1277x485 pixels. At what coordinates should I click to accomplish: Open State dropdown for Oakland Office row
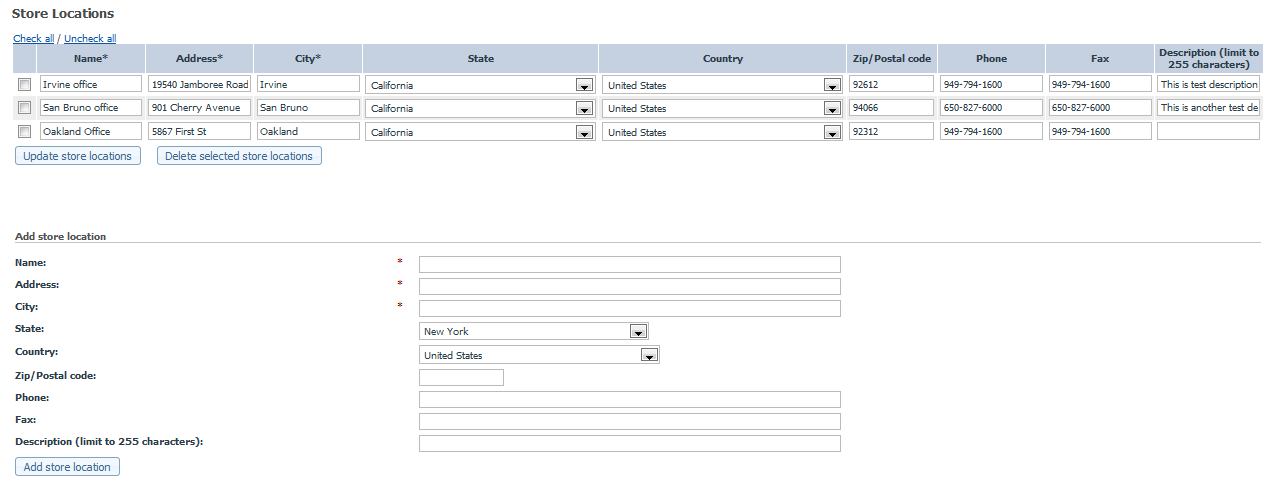tap(584, 133)
